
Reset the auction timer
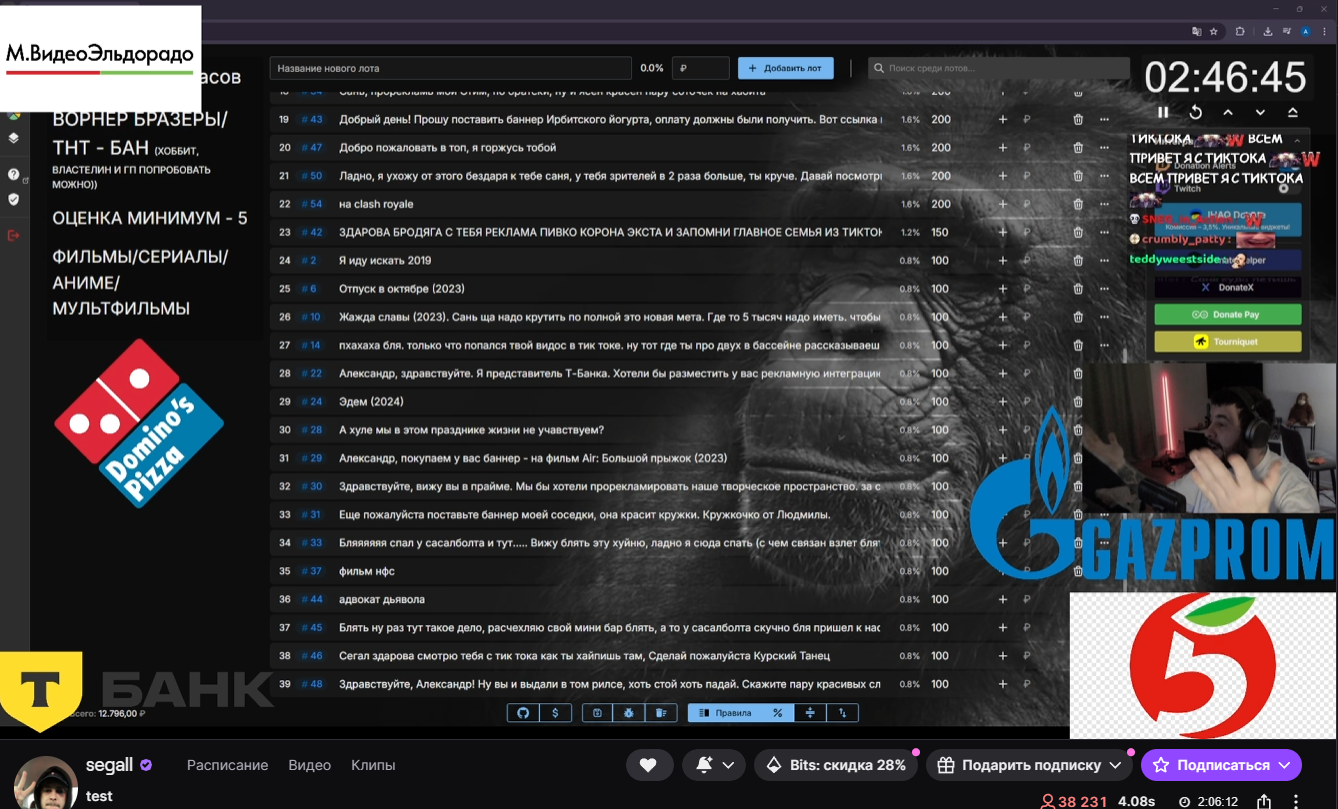(1195, 112)
